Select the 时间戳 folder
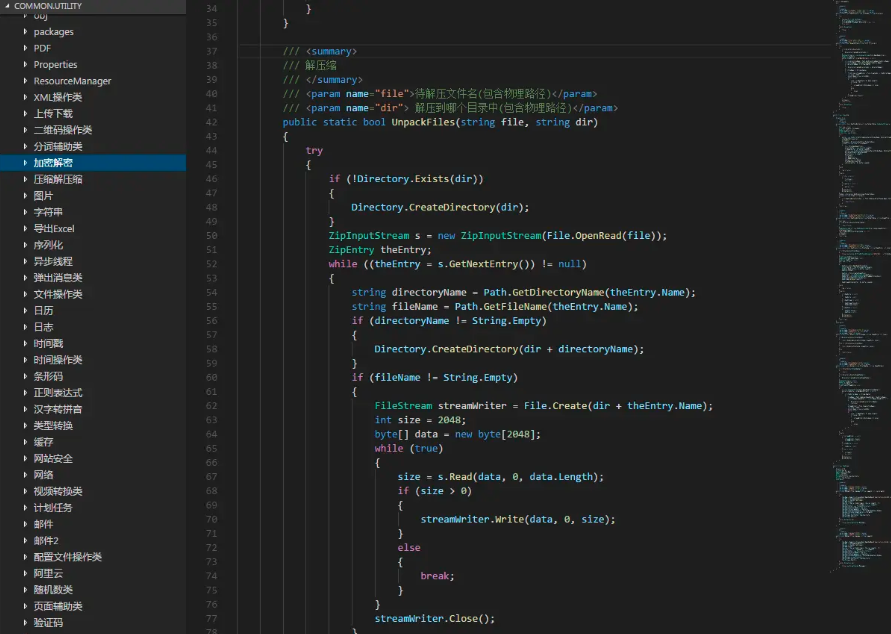Screen dimensions: 891x634 tap(48, 344)
